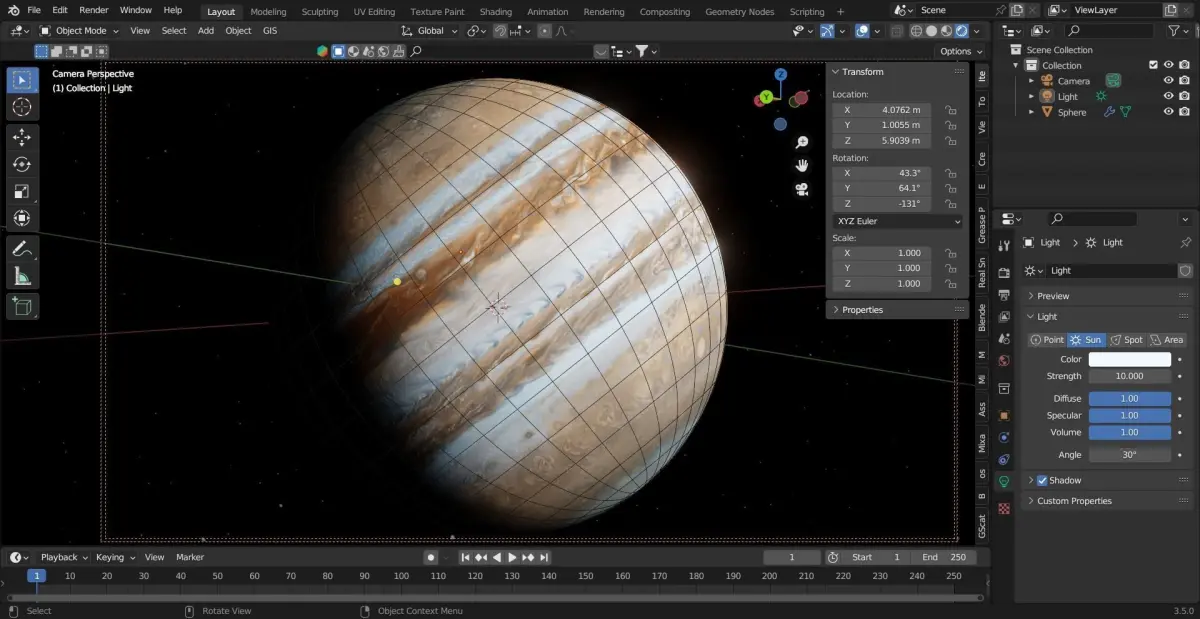This screenshot has height=619, width=1200.
Task: Click the light Strength value field
Action: coord(1129,376)
